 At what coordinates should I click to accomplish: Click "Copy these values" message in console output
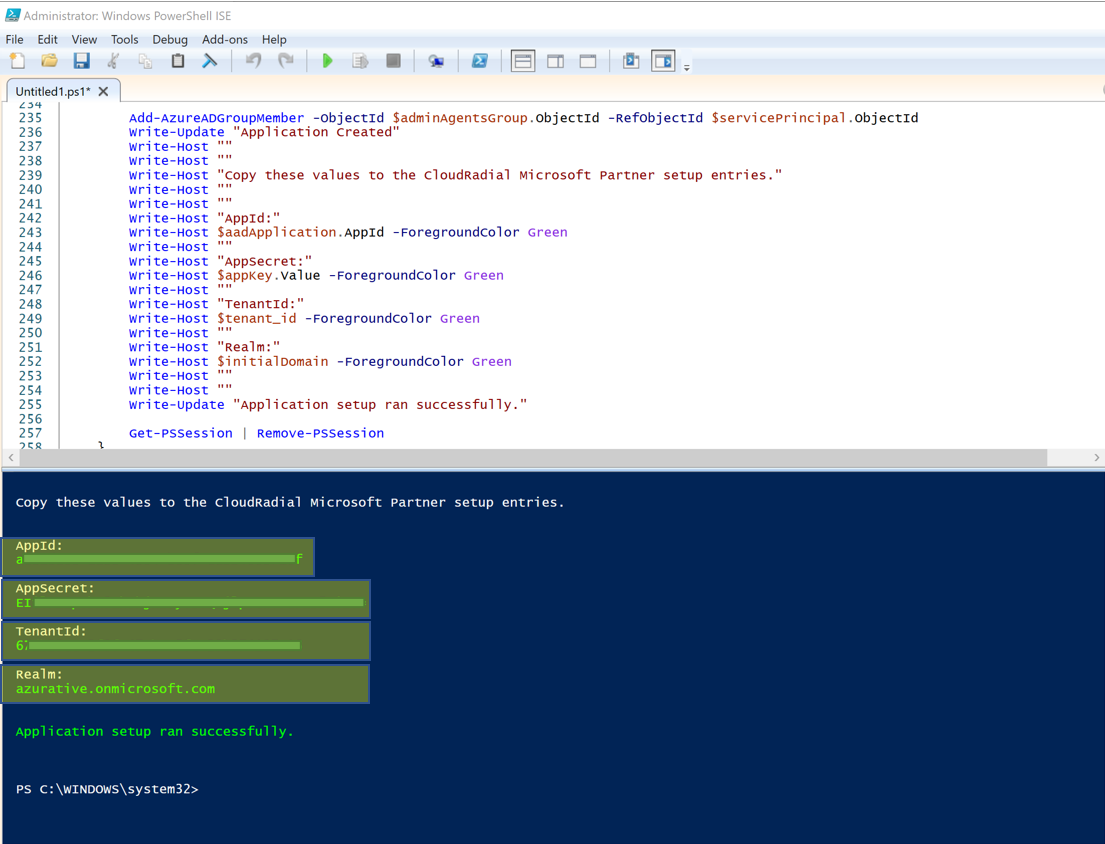[290, 502]
